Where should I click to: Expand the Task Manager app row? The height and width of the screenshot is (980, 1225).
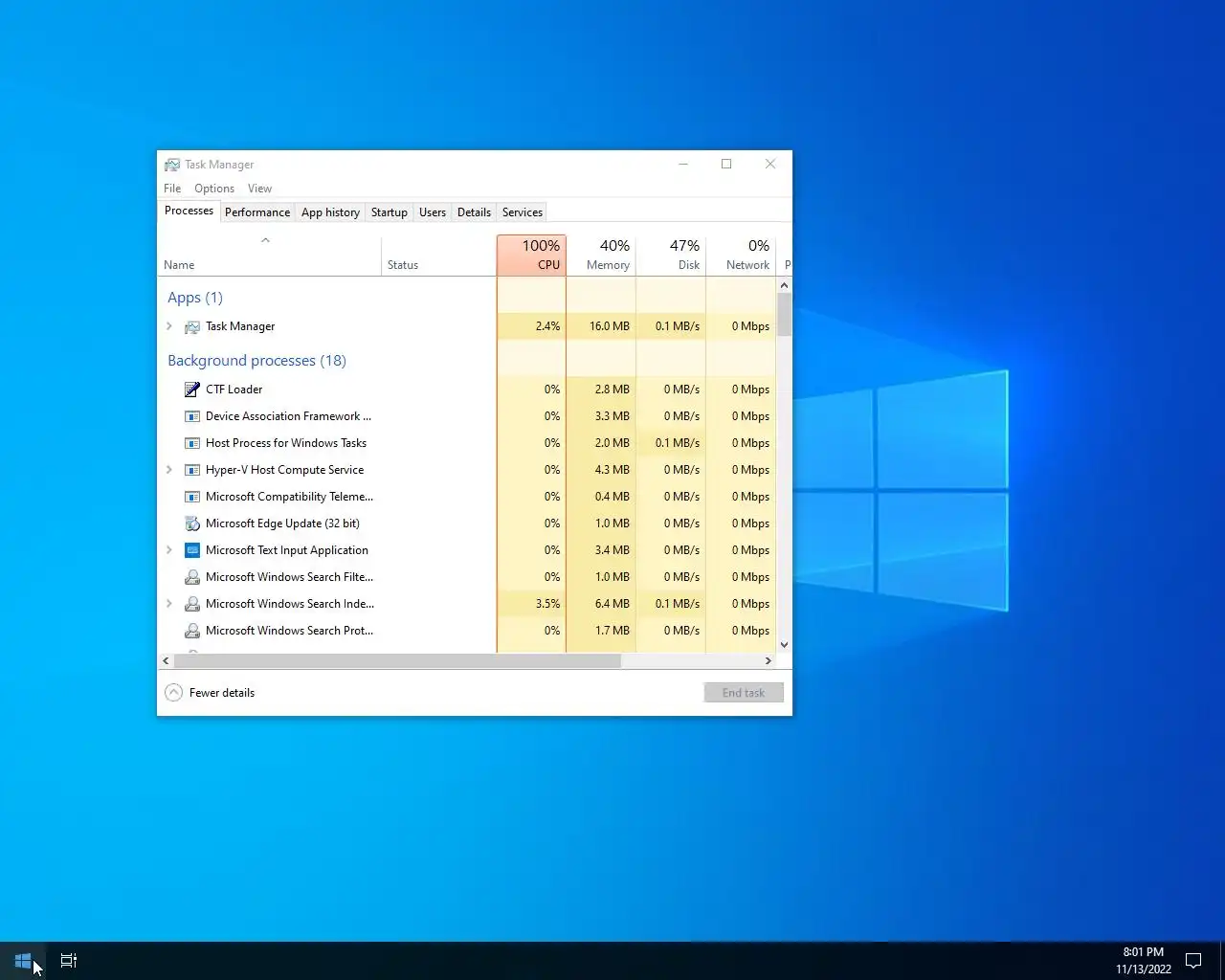169,326
